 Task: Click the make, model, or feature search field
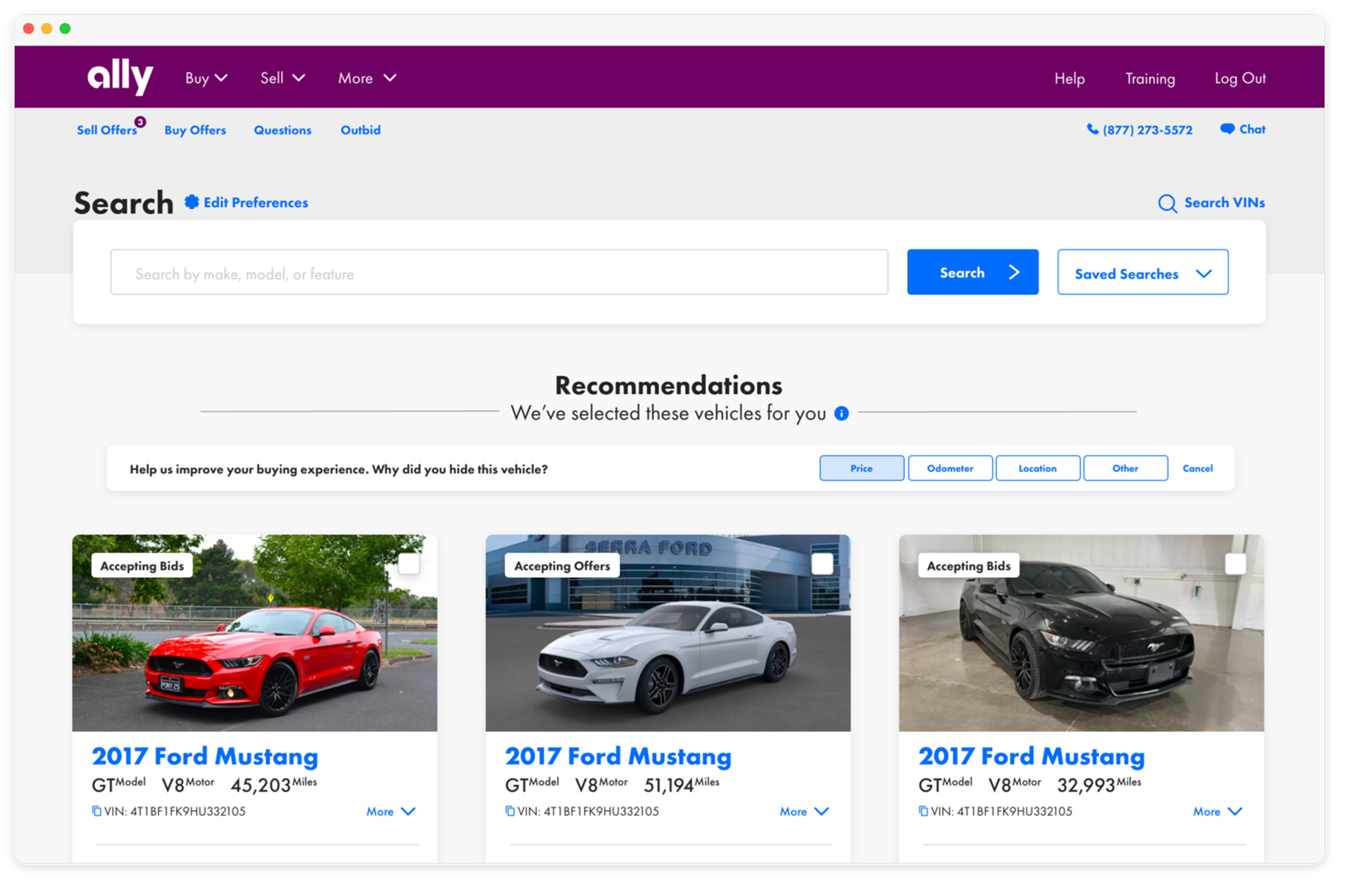tap(499, 272)
